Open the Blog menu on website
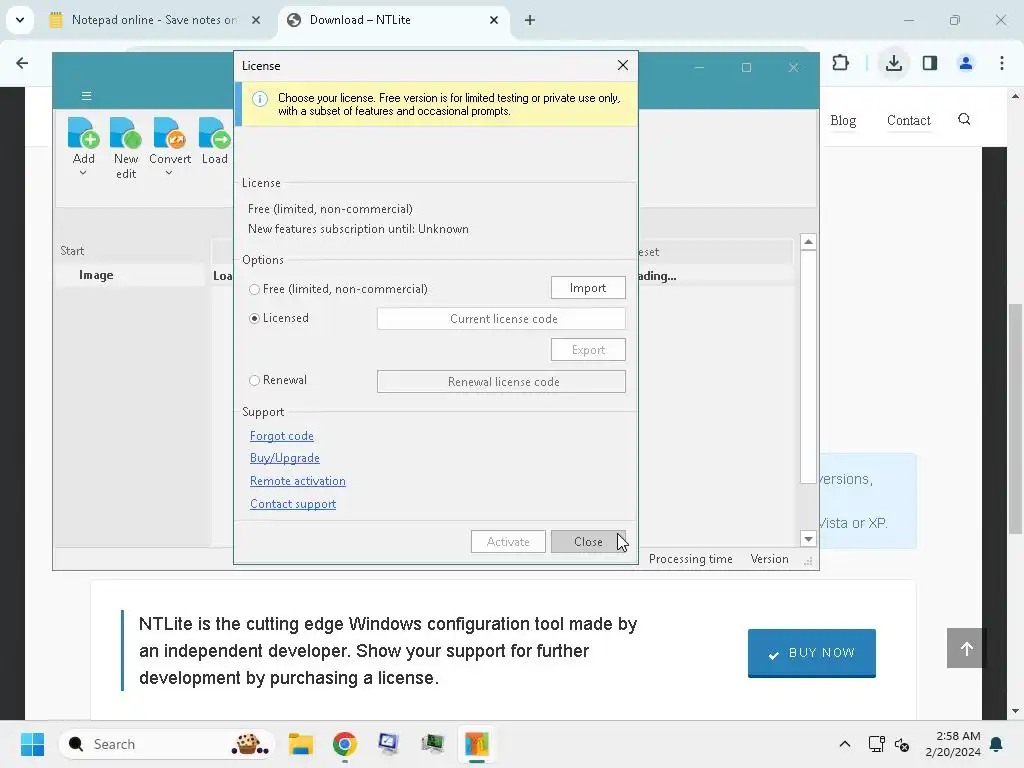1024x768 pixels. [843, 120]
